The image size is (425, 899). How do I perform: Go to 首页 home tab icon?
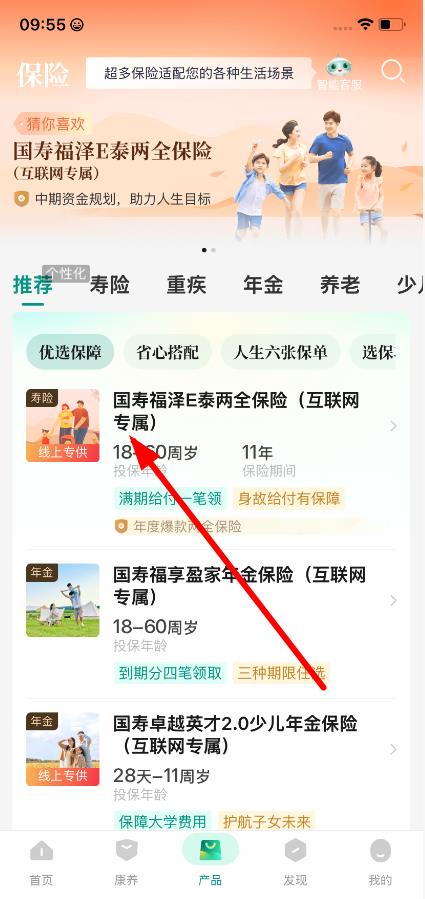tap(41, 851)
